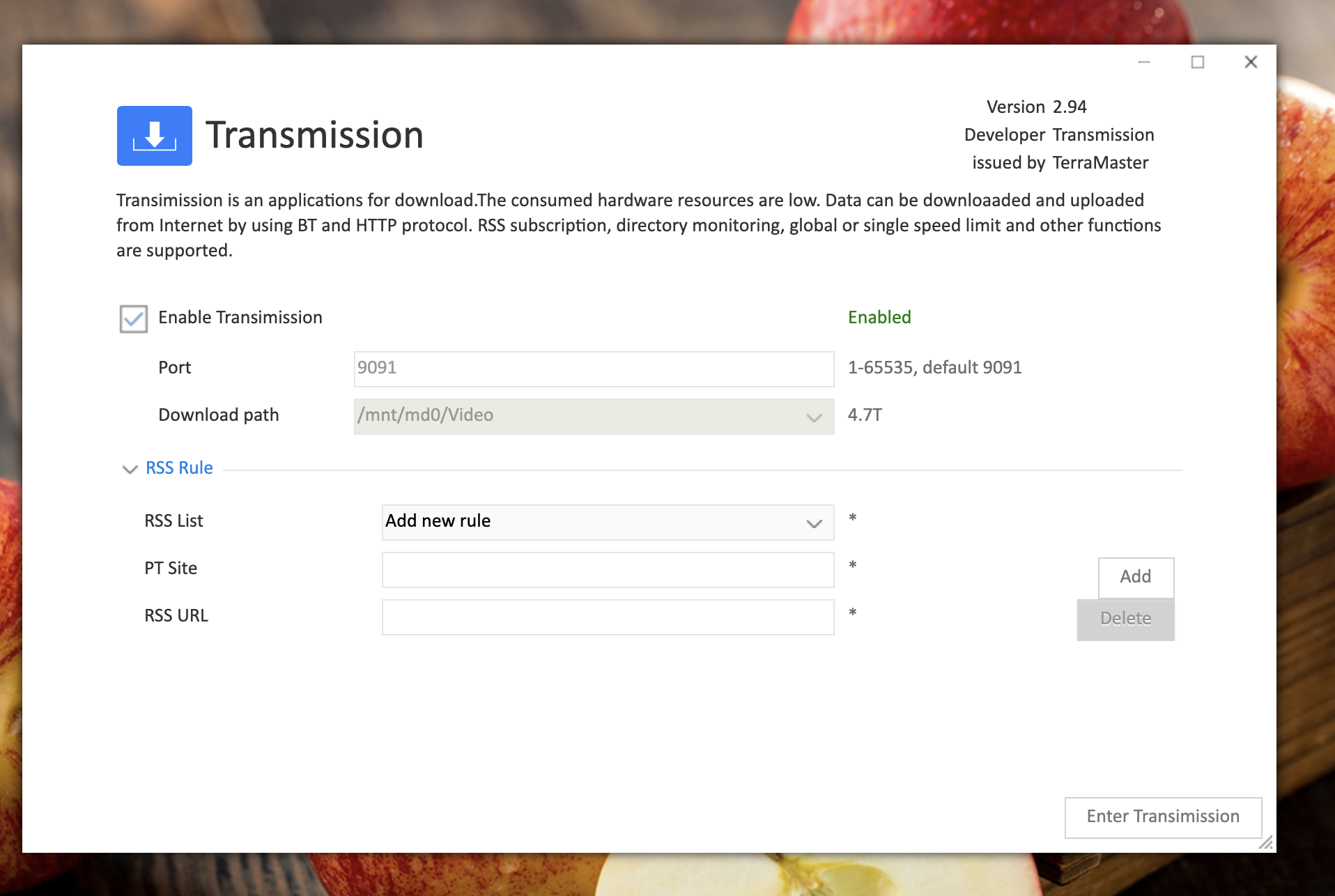Click the Delete button
This screenshot has height=896, width=1335.
tap(1125, 619)
